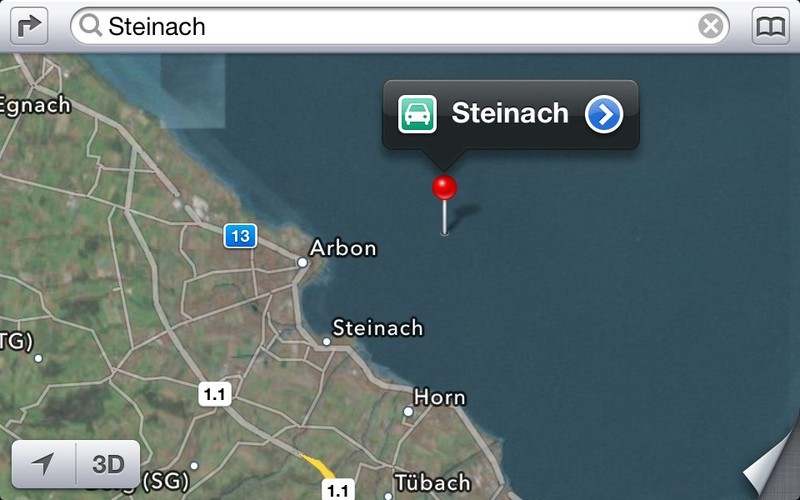The width and height of the screenshot is (800, 500).
Task: Clear the Steinach search text
Action: 711,26
